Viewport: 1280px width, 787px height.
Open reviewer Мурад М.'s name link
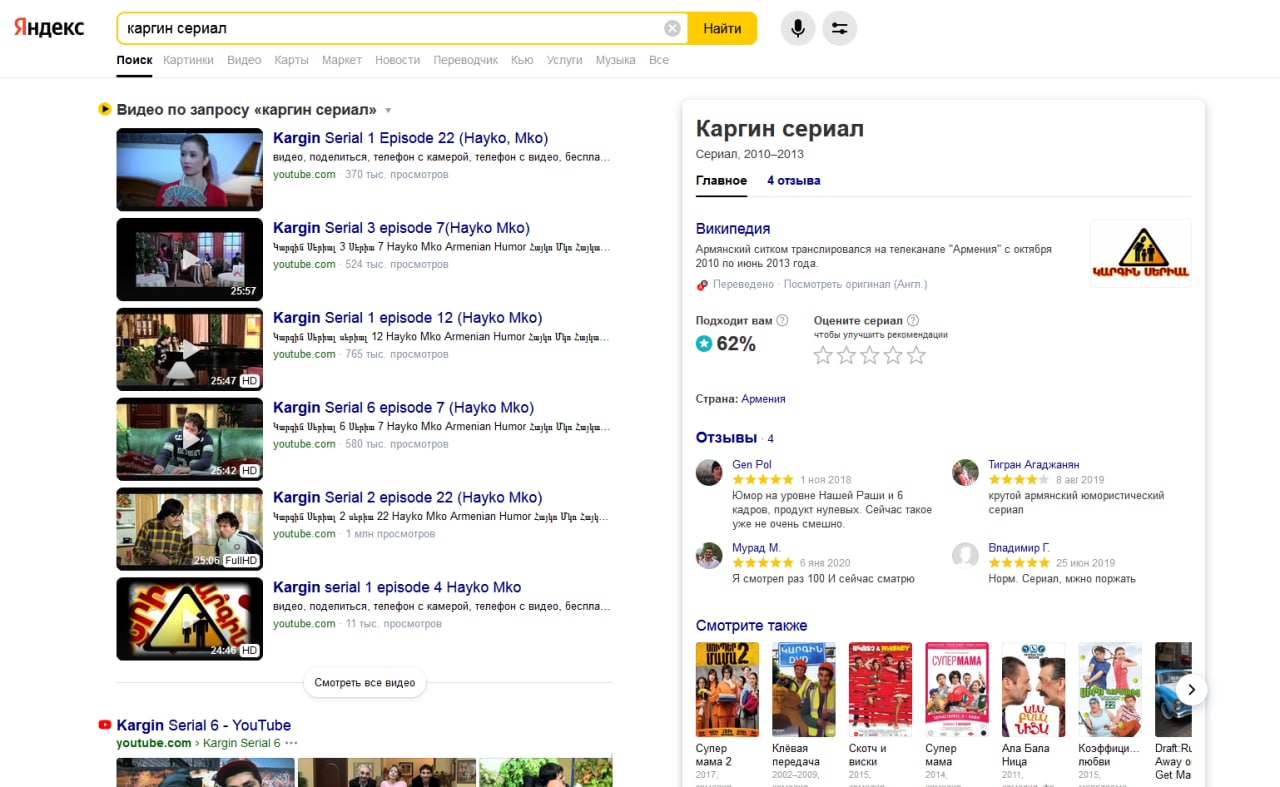756,548
